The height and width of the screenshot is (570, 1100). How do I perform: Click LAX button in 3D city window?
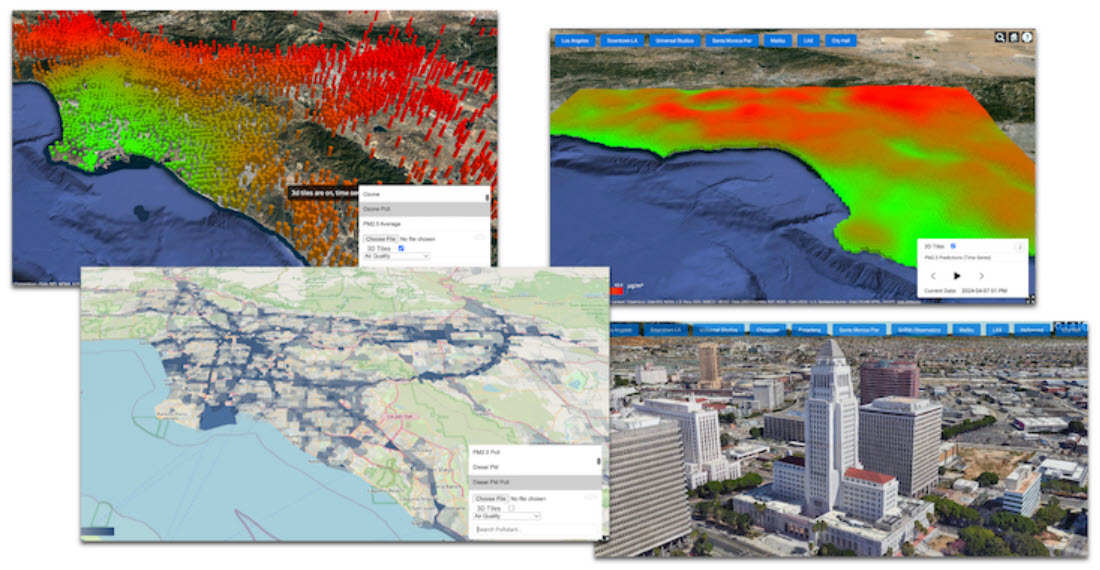997,330
